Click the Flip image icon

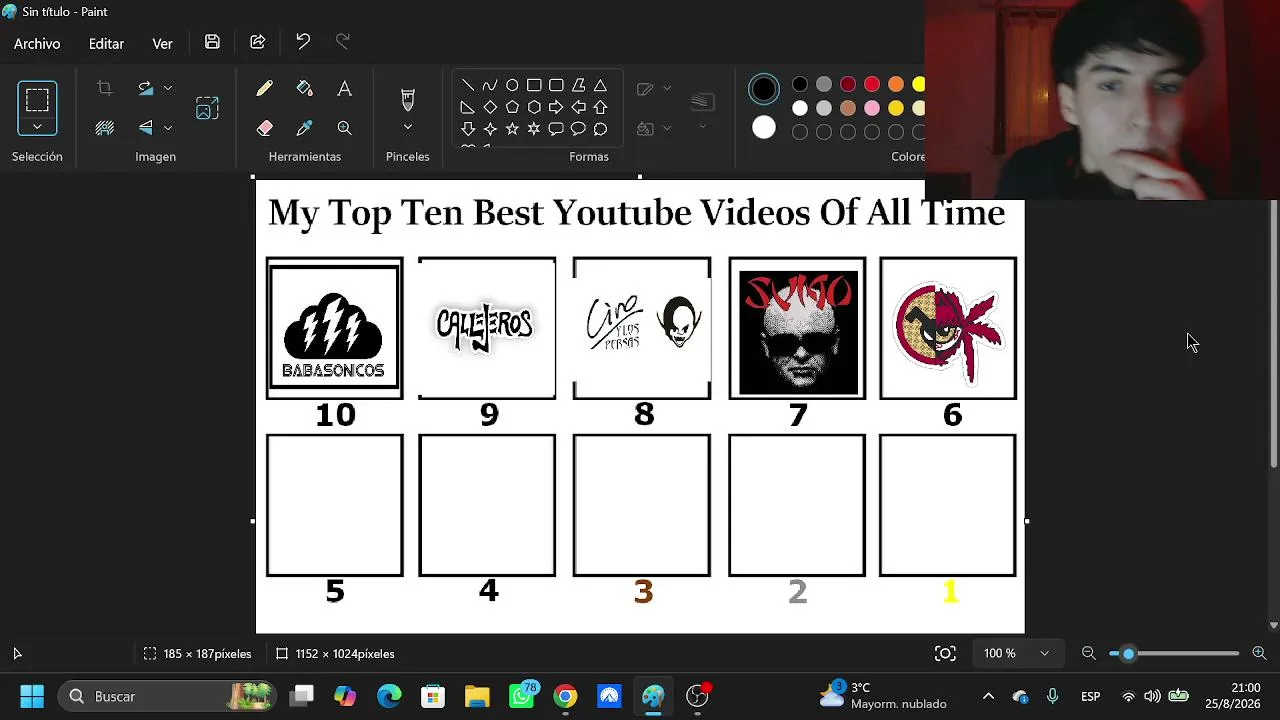click(146, 127)
